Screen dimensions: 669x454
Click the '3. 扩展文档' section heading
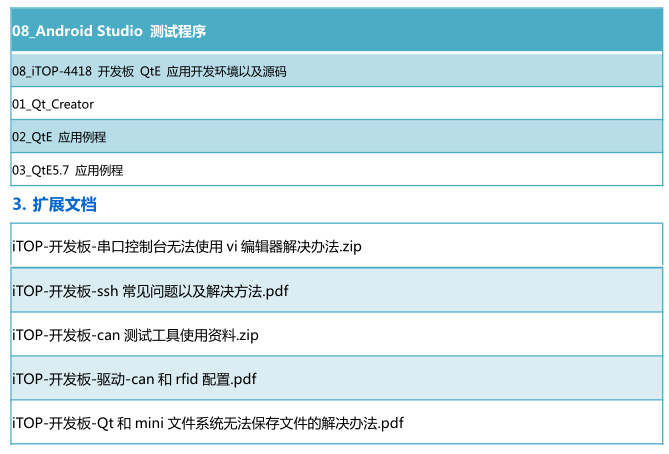(55, 204)
